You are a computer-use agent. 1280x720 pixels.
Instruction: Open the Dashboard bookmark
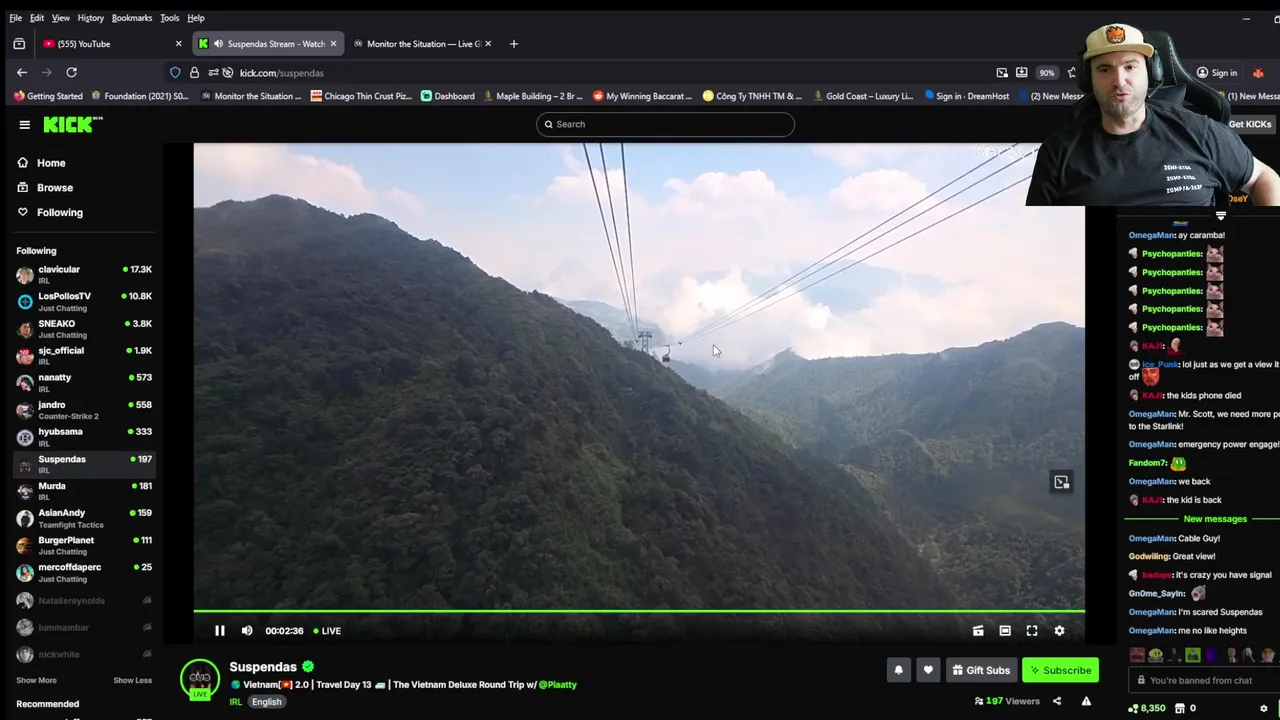(x=448, y=96)
